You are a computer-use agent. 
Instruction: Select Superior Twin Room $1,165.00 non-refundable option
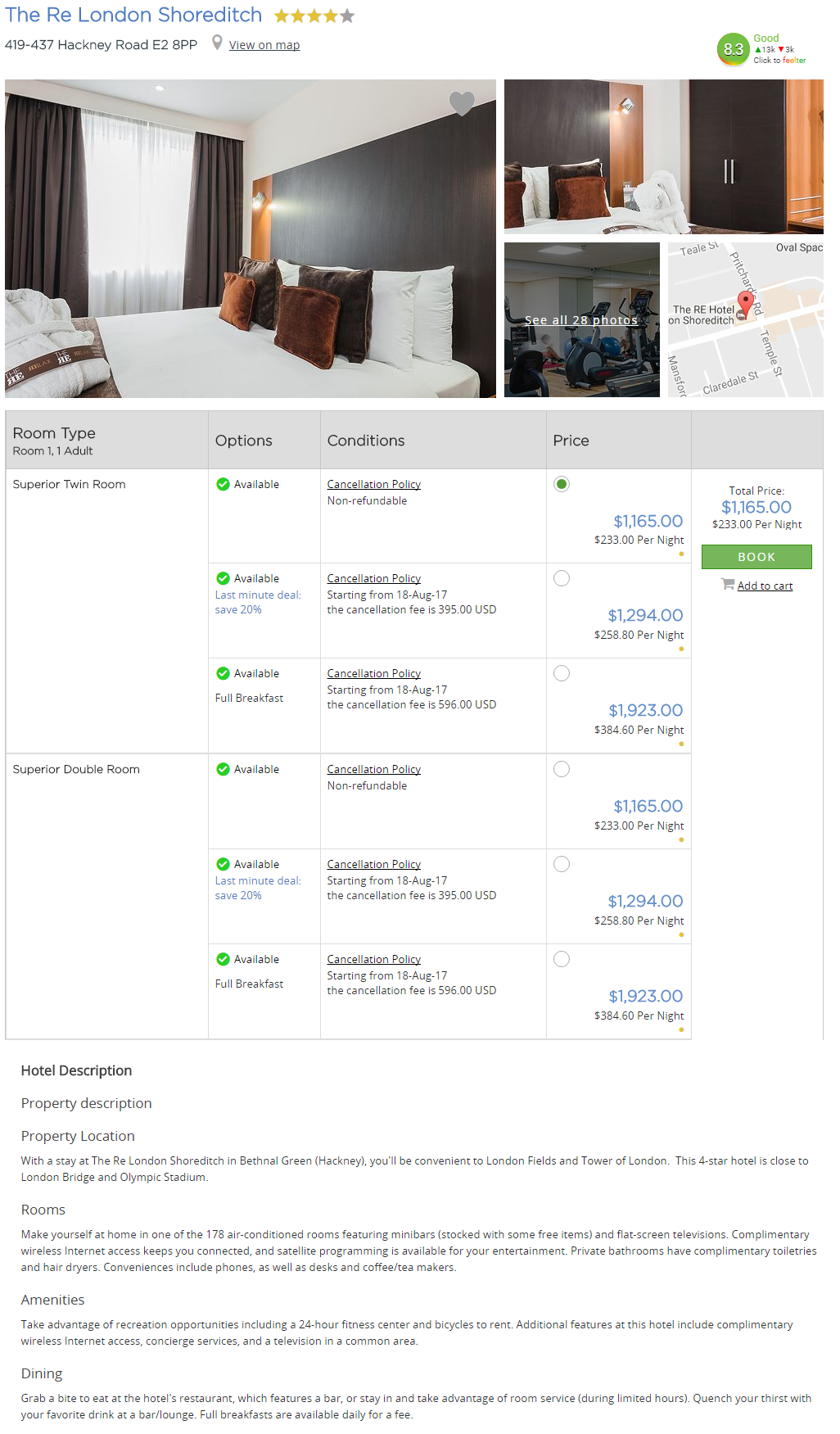pos(562,484)
